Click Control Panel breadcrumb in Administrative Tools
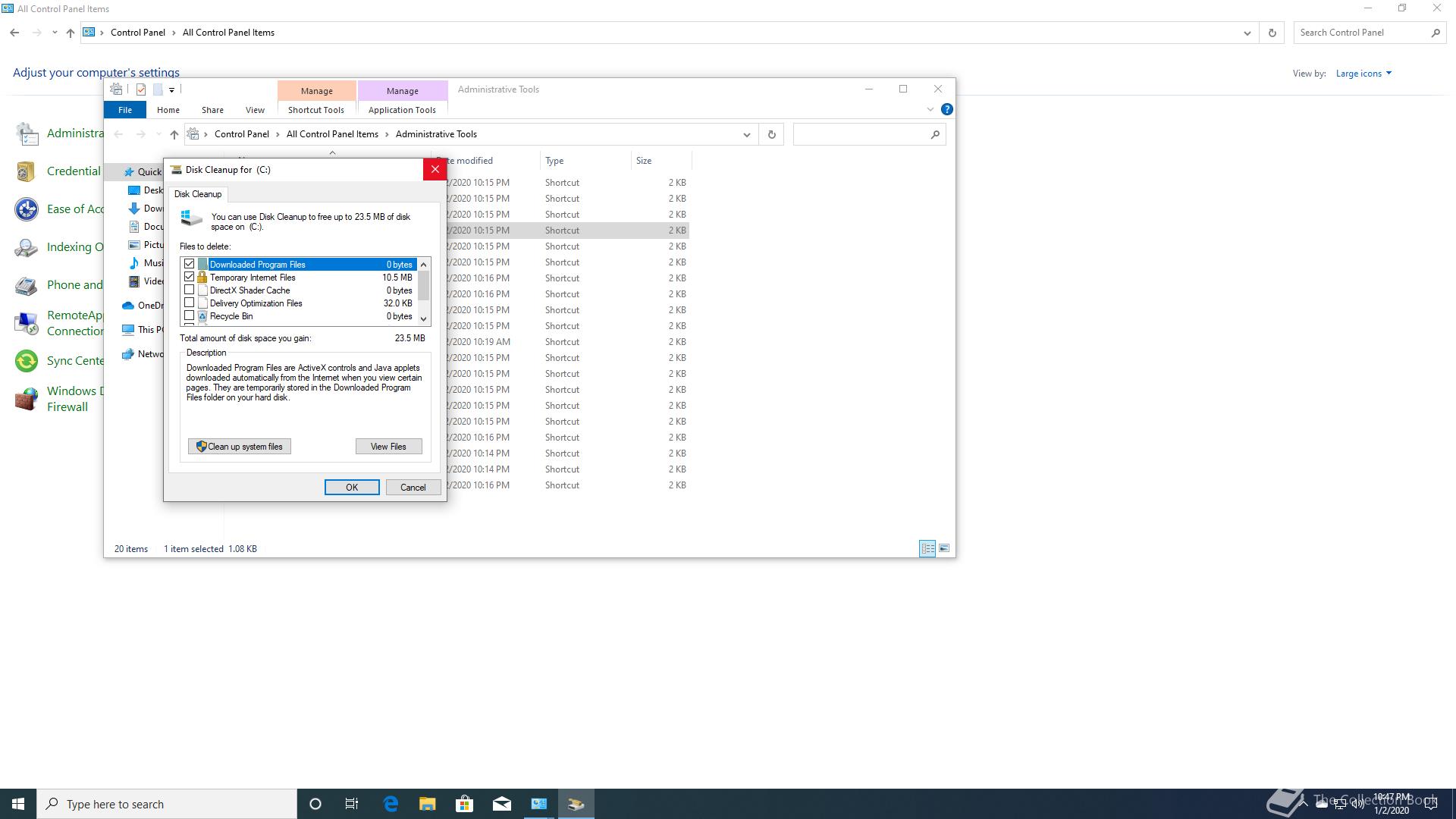 coord(241,134)
